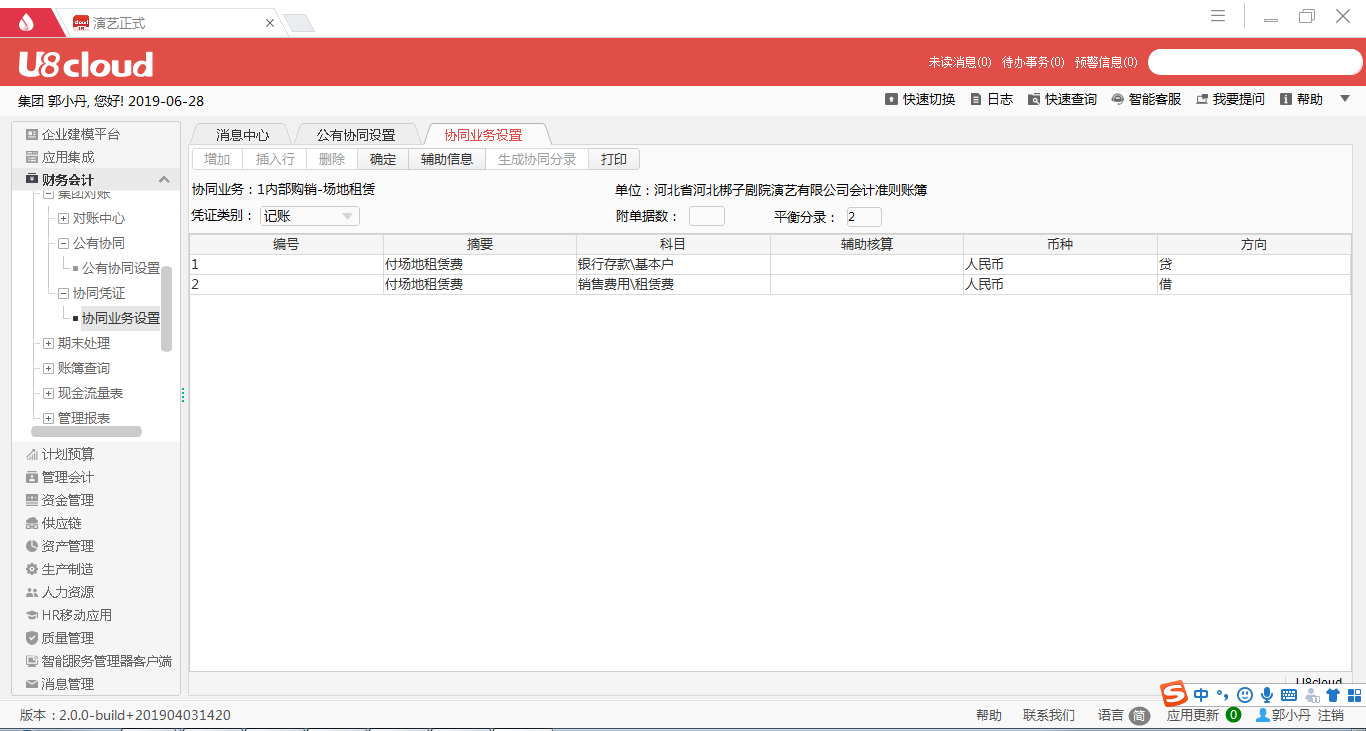
Task: Open the 帮助 help icon in header
Action: point(1286,99)
